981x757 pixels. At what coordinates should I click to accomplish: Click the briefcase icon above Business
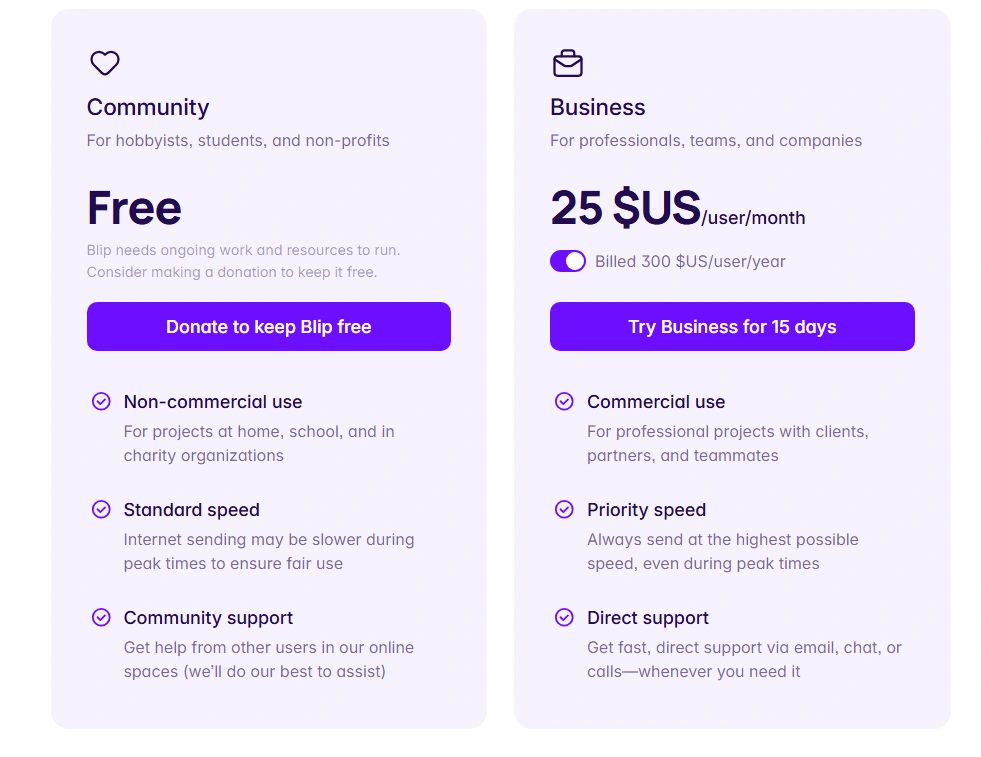pos(568,63)
